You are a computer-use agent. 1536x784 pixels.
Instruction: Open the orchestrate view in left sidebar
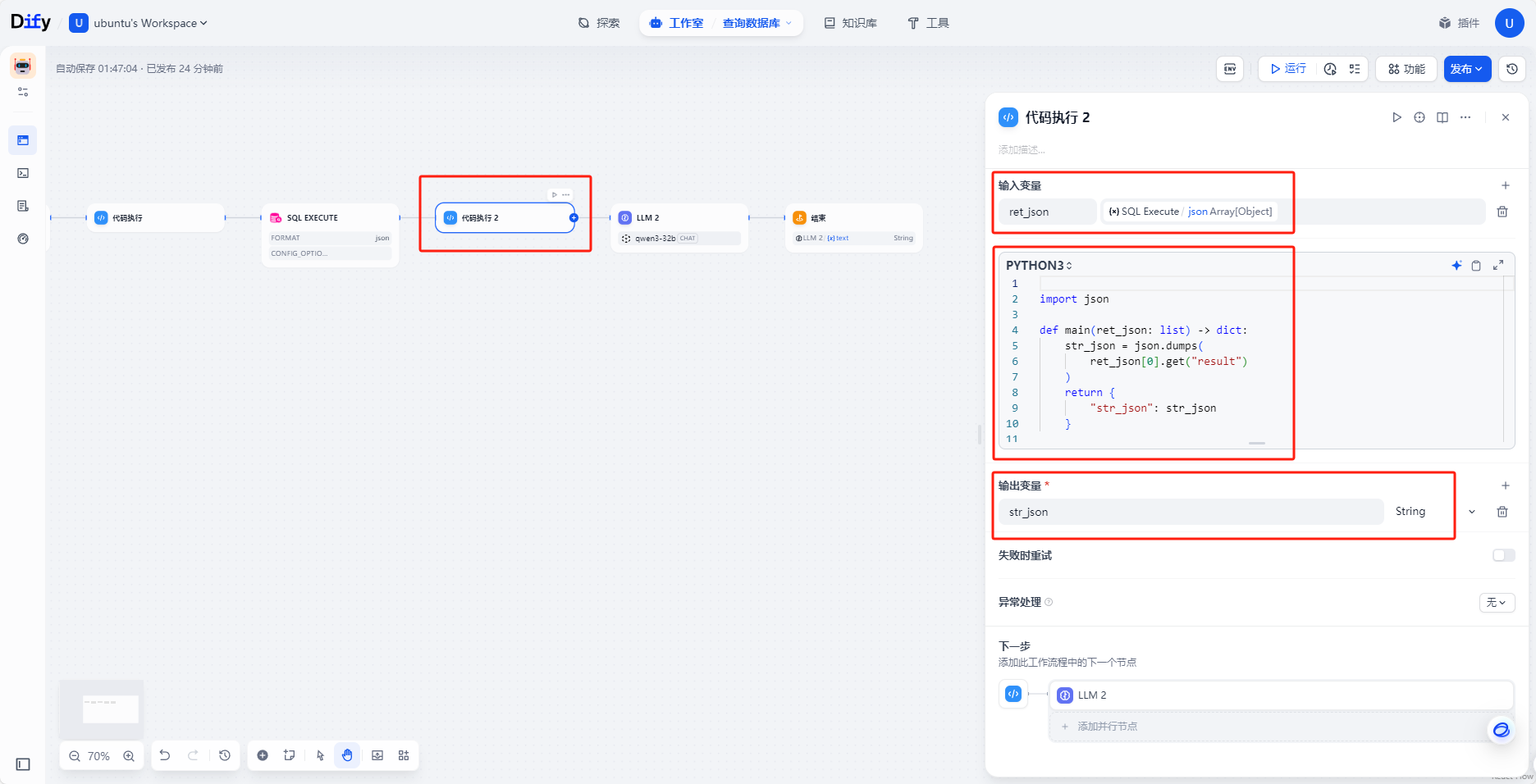23,140
